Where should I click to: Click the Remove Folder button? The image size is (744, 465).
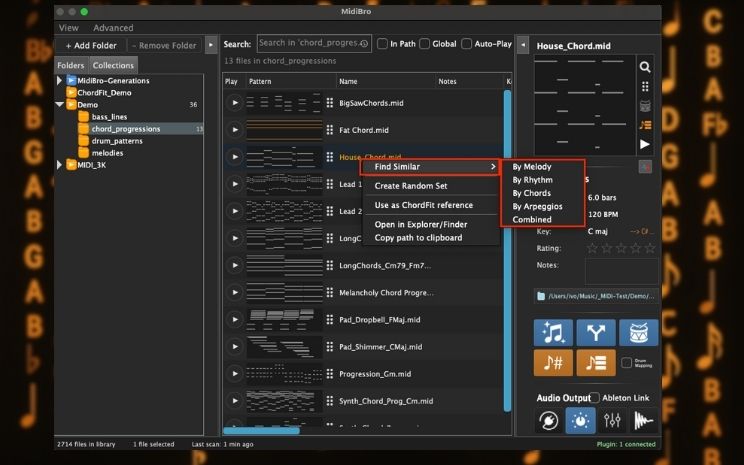pos(164,45)
